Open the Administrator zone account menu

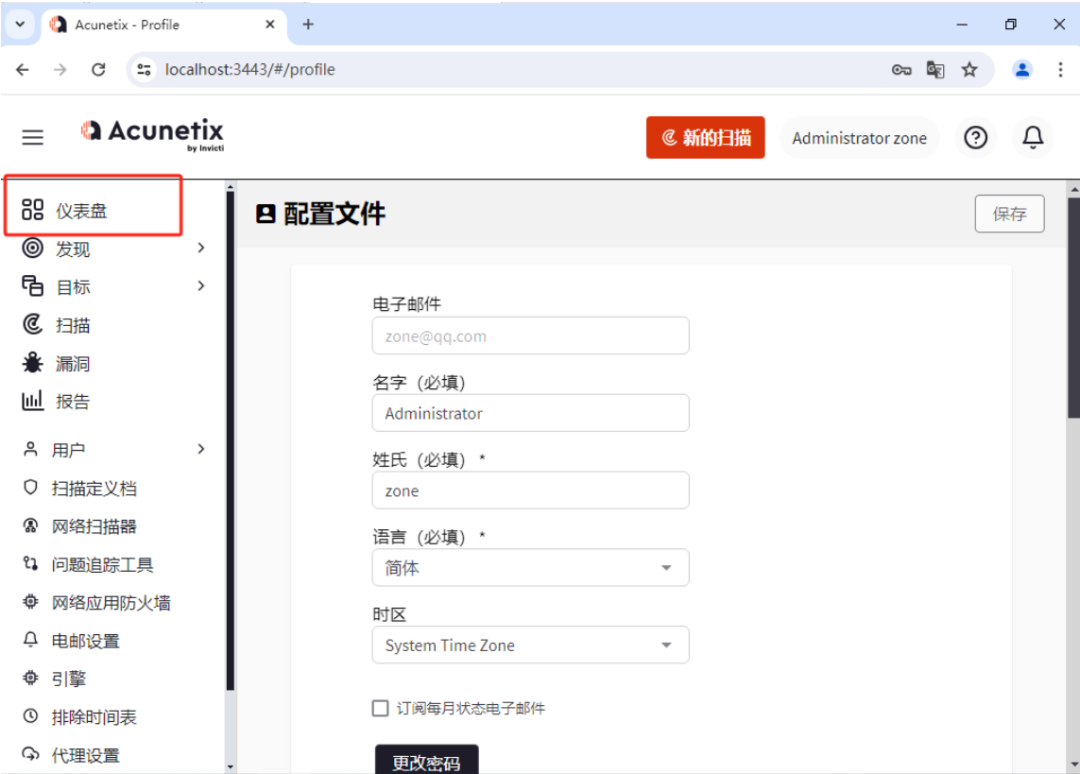pyautogui.click(x=859, y=137)
